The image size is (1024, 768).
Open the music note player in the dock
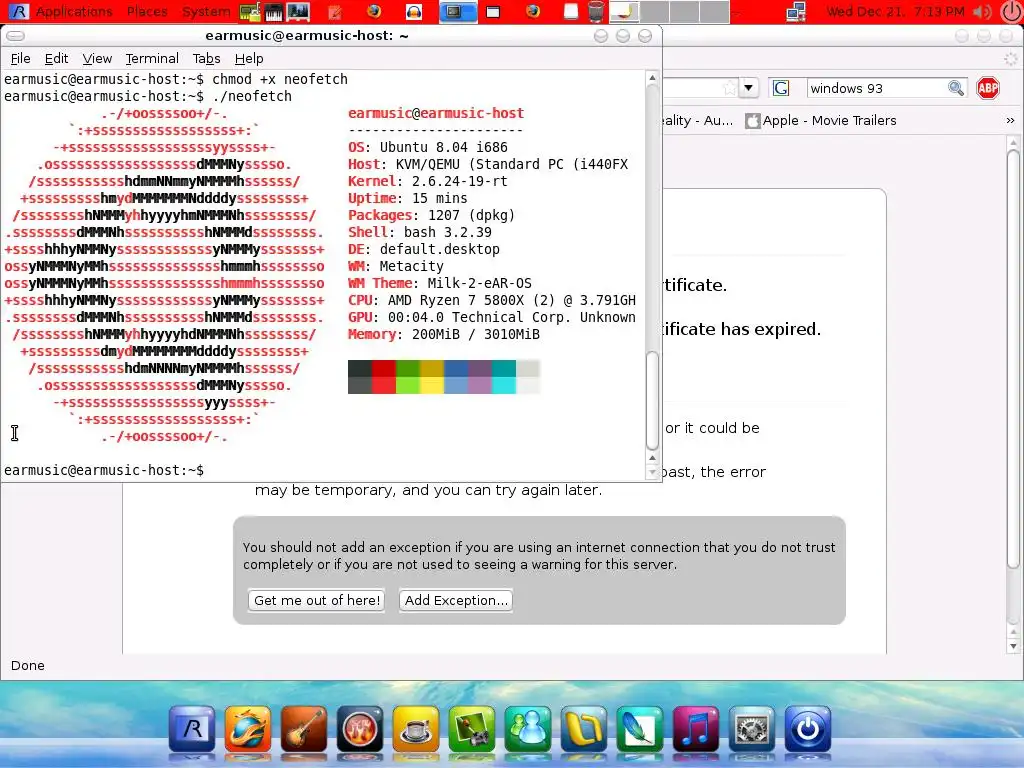click(696, 729)
